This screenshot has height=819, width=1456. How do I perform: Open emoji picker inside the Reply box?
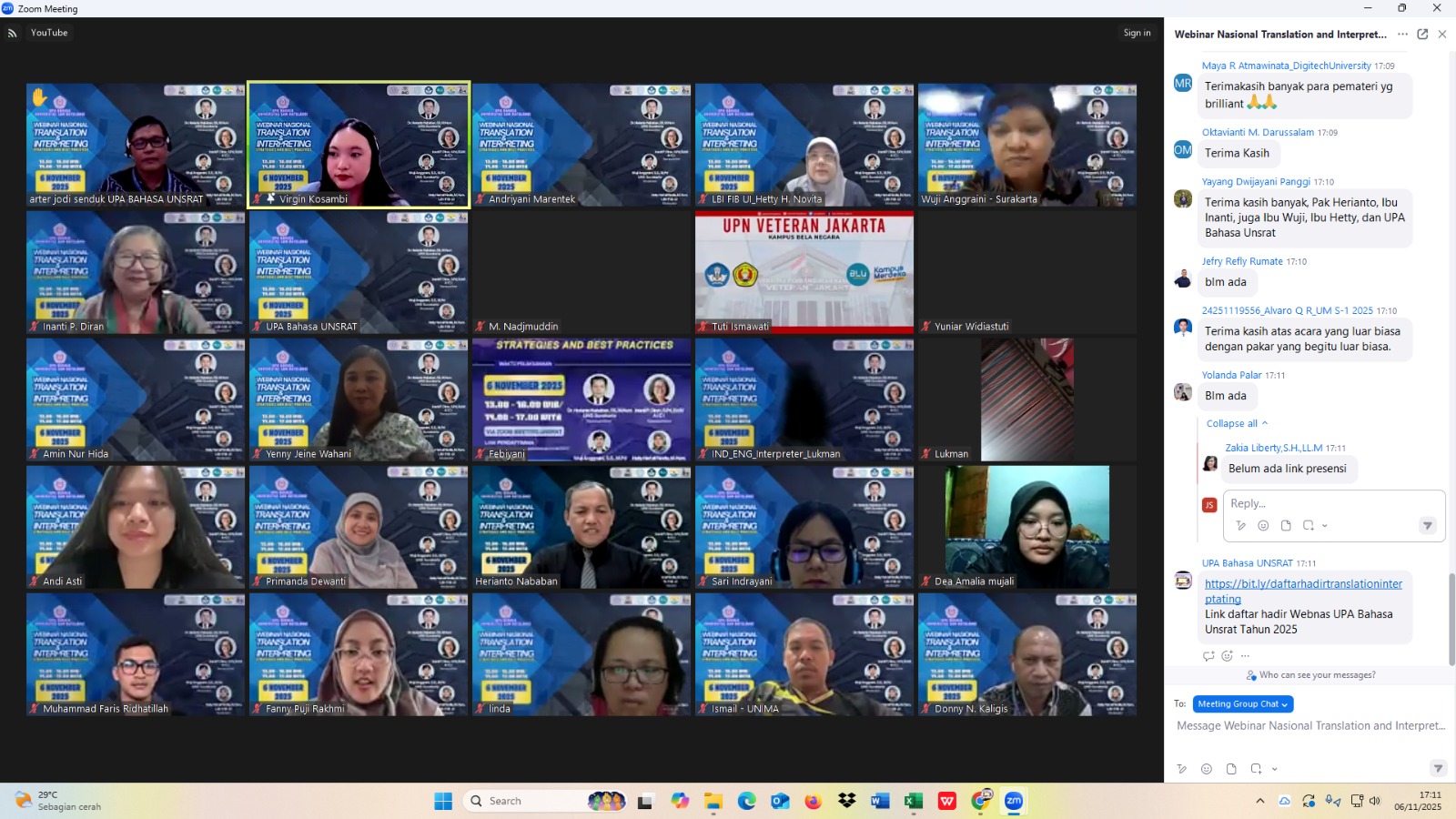[x=1263, y=526]
